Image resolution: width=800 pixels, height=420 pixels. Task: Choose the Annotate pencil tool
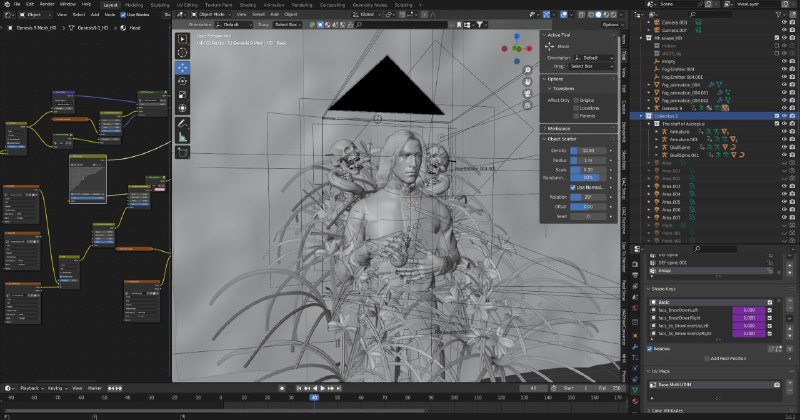coord(182,123)
